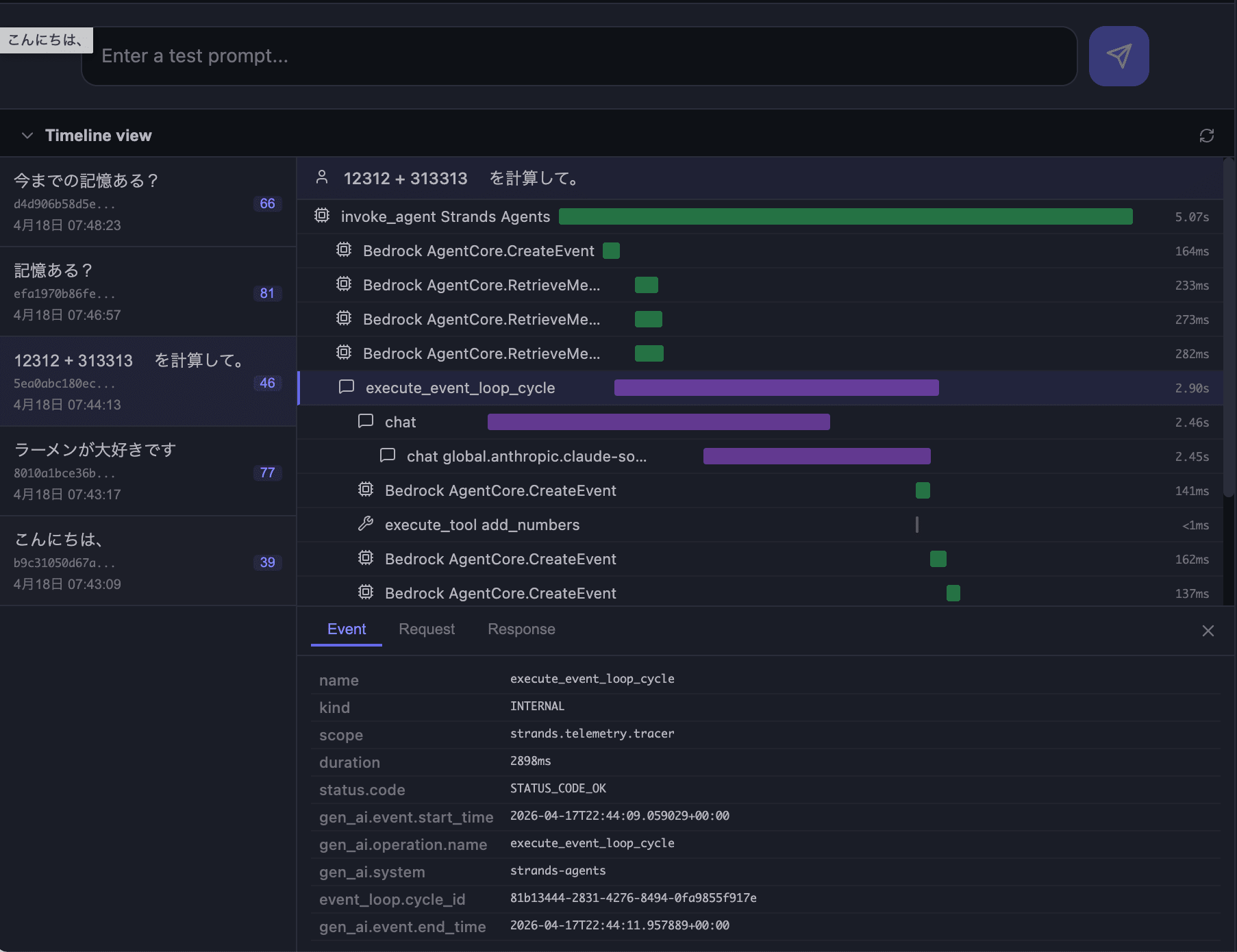
Task: Click the span list vertical scrollbar
Action: (1228, 329)
